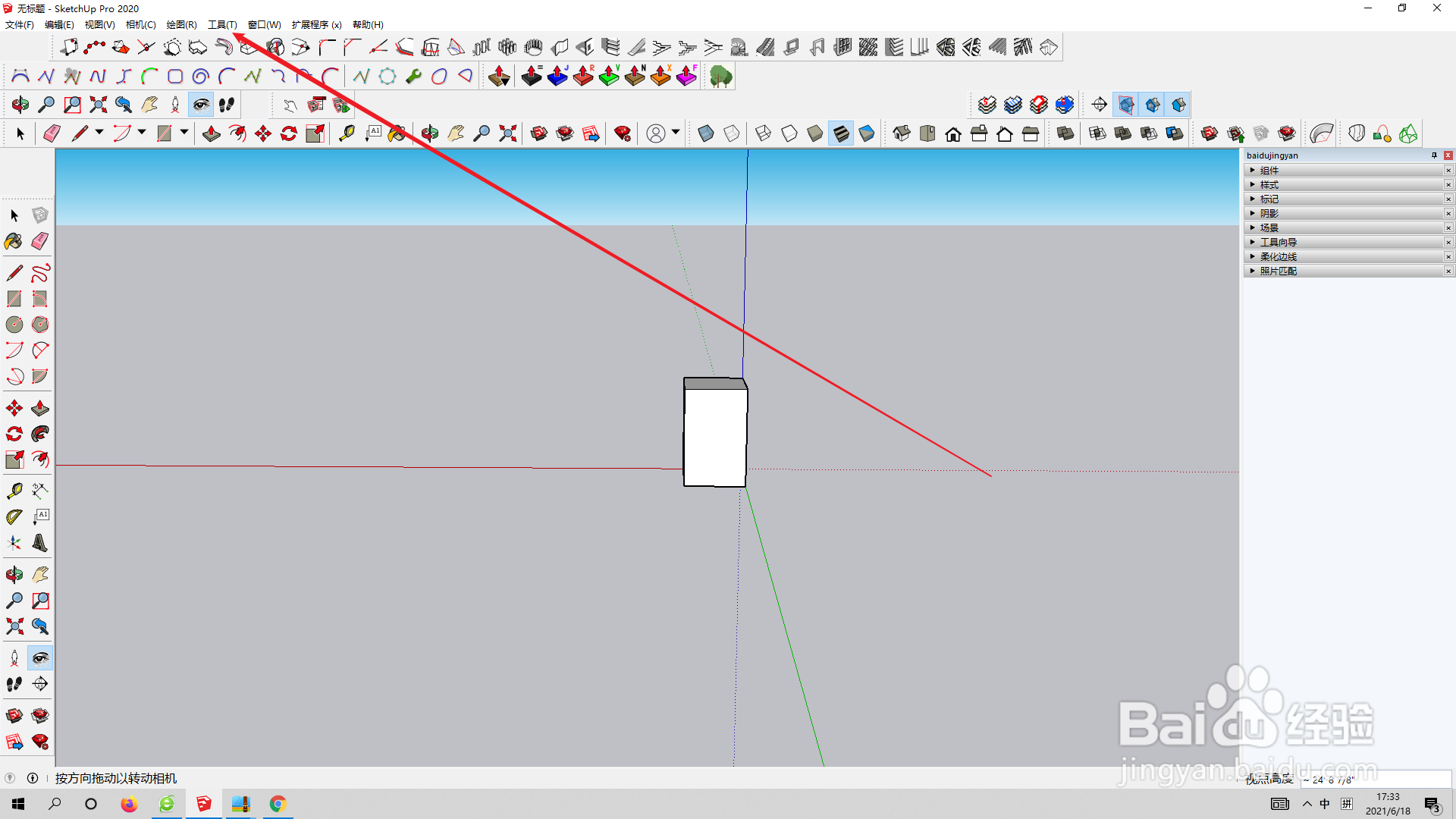Open Firefox from the taskbar
Image resolution: width=1456 pixels, height=819 pixels.
point(129,804)
